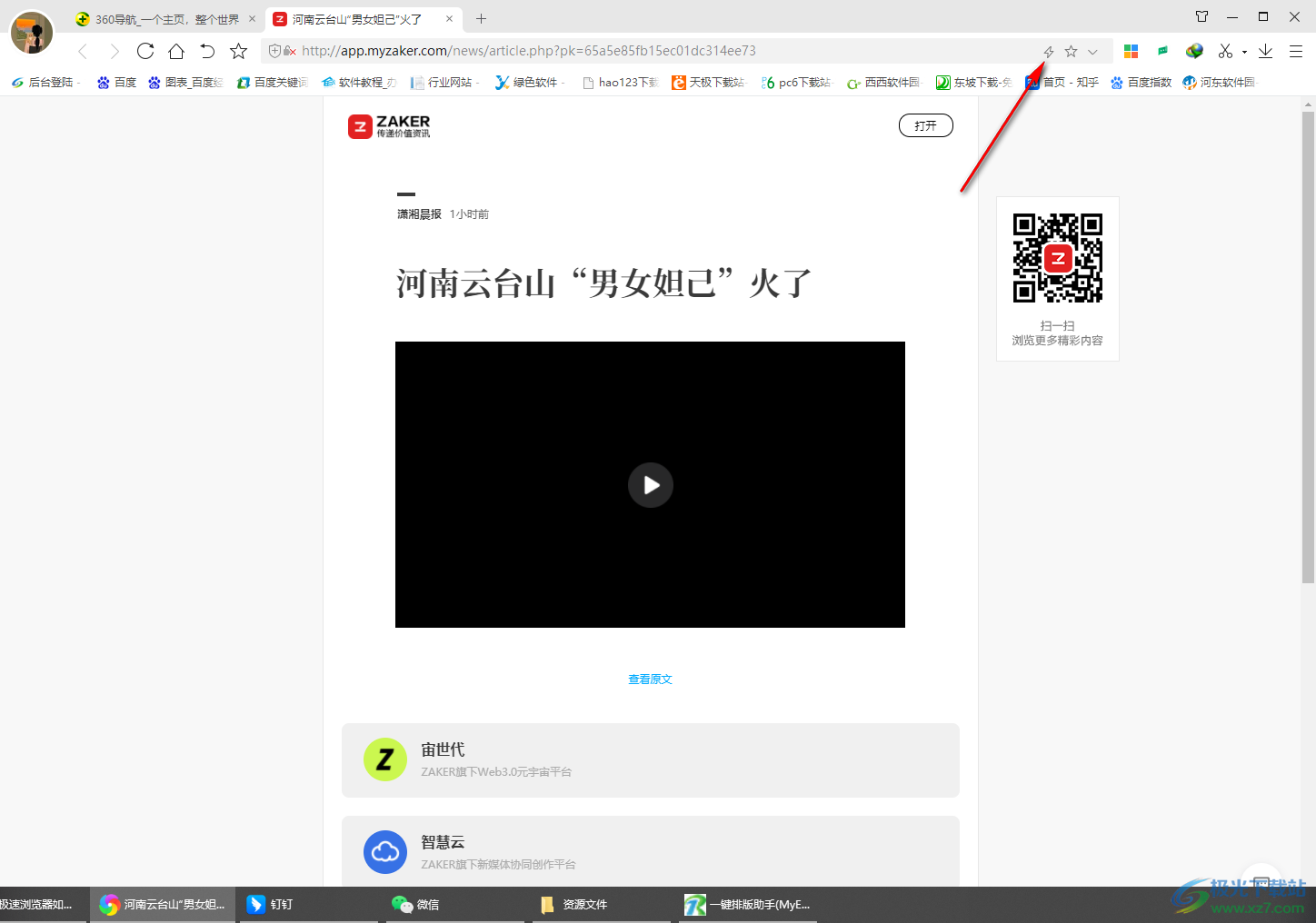Screen dimensions: 1316x923
Task: Open the skin changer shirt icon
Action: coord(1201,16)
